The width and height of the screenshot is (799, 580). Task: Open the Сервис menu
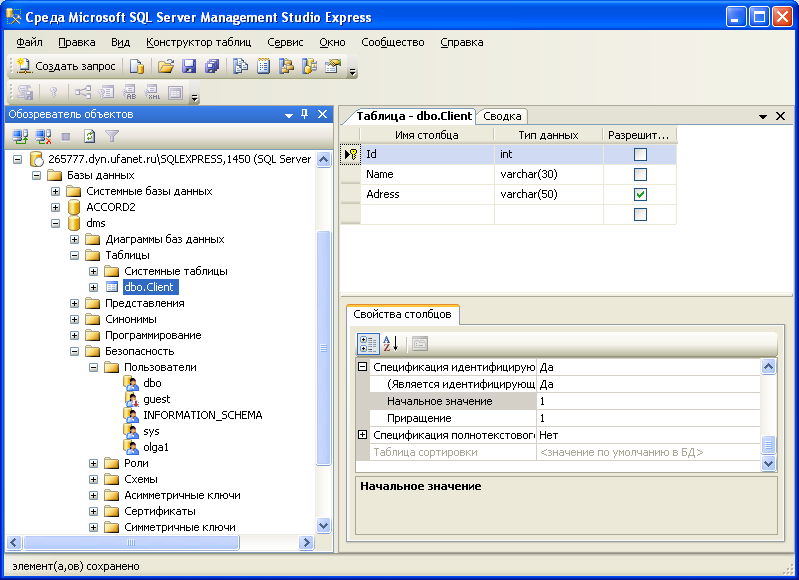285,42
